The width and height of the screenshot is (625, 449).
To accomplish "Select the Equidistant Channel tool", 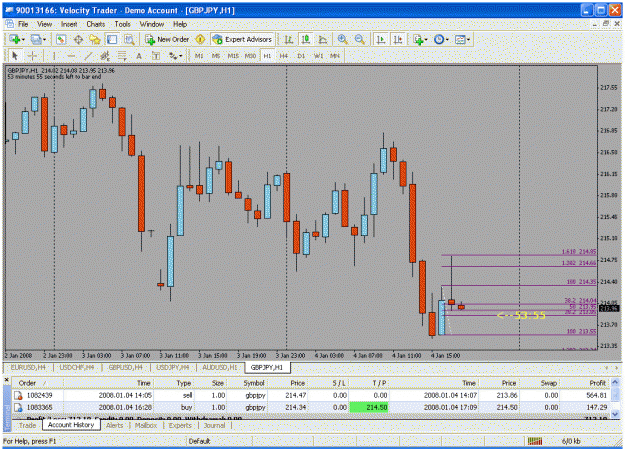I will (105, 56).
